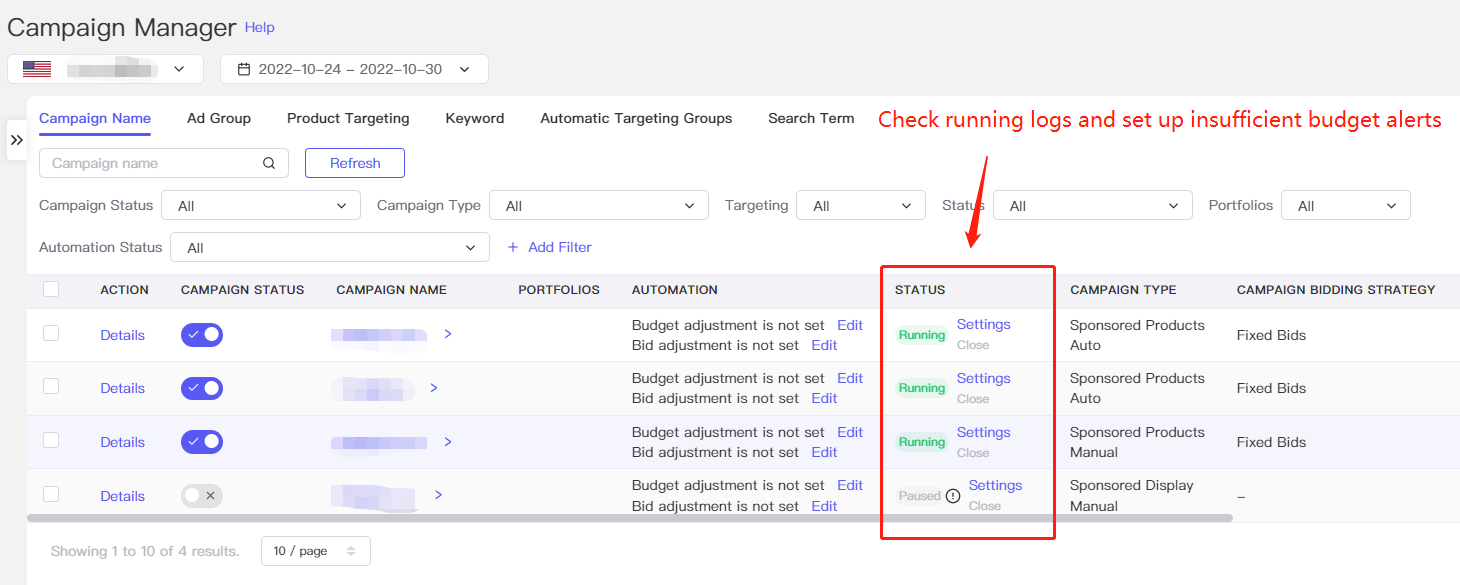Screen dimensions: 1460x585
Task: Click the plus icon for Add Filter
Action: [513, 247]
